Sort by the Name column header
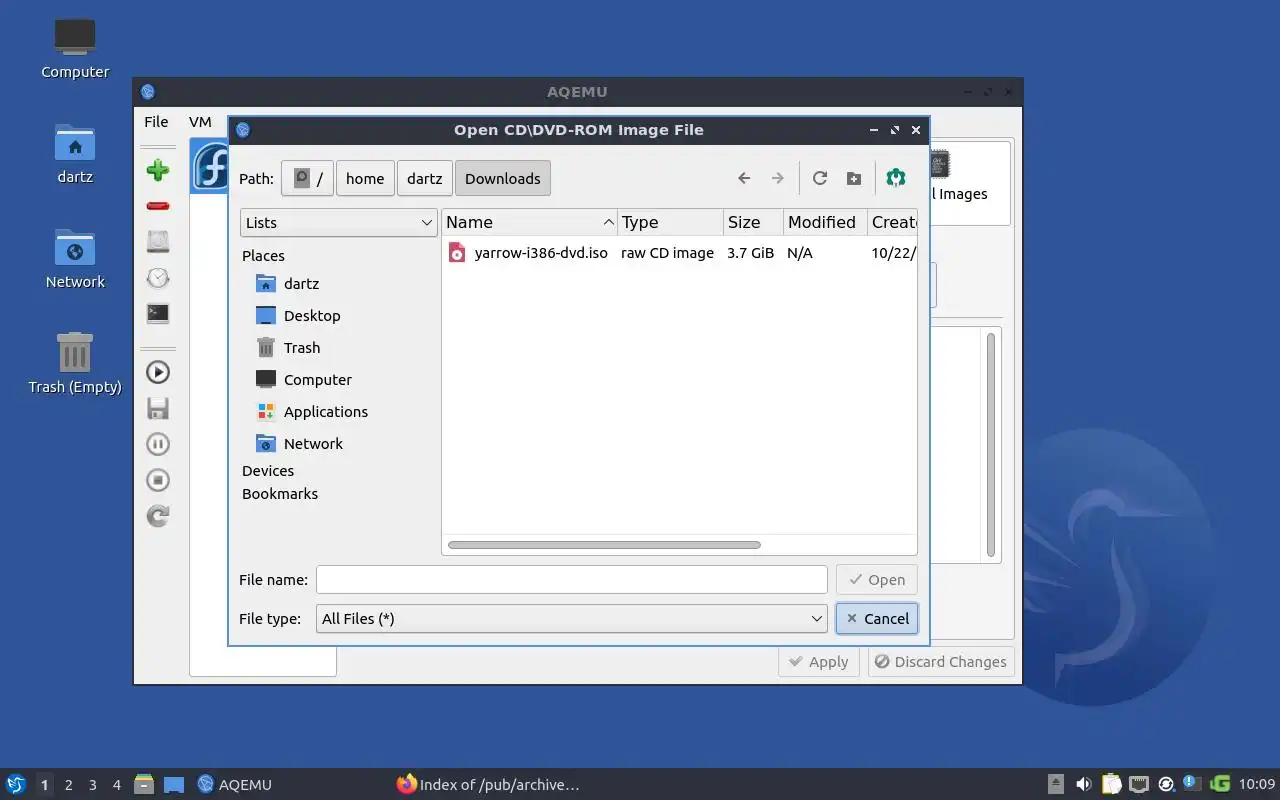Image resolution: width=1280 pixels, height=800 pixels. point(530,222)
